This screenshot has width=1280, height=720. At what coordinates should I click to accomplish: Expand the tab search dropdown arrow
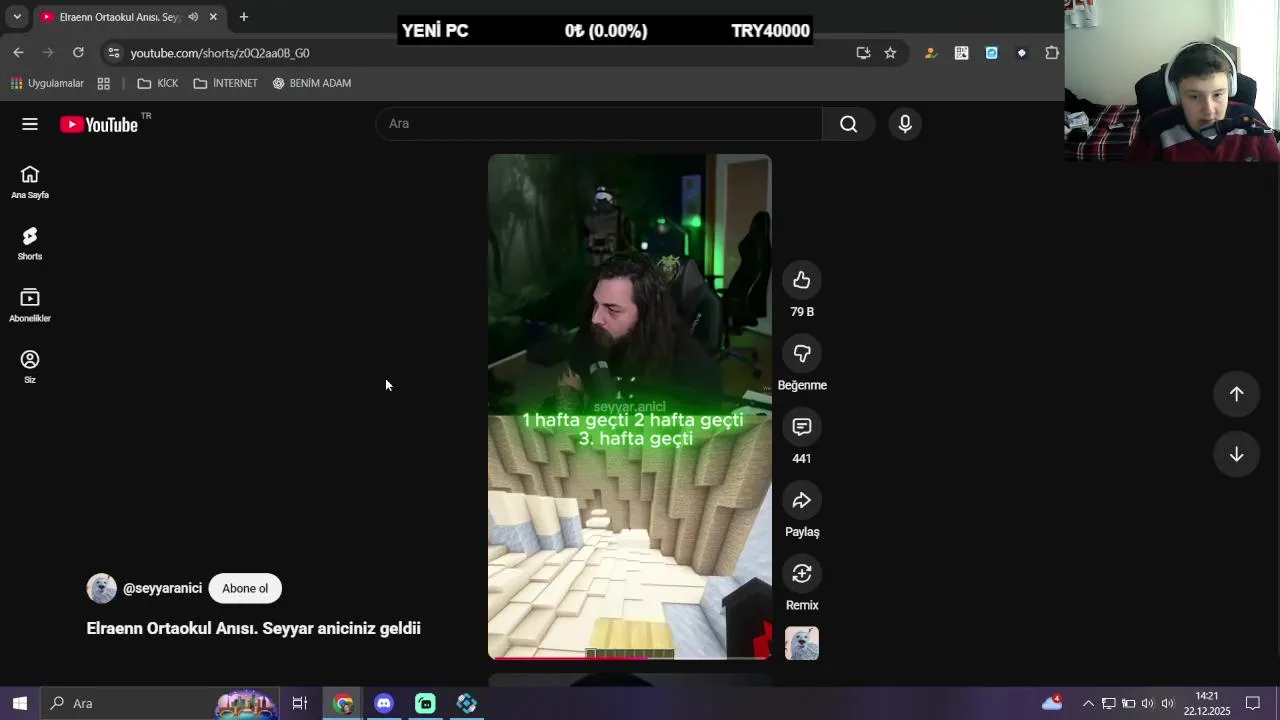(17, 17)
